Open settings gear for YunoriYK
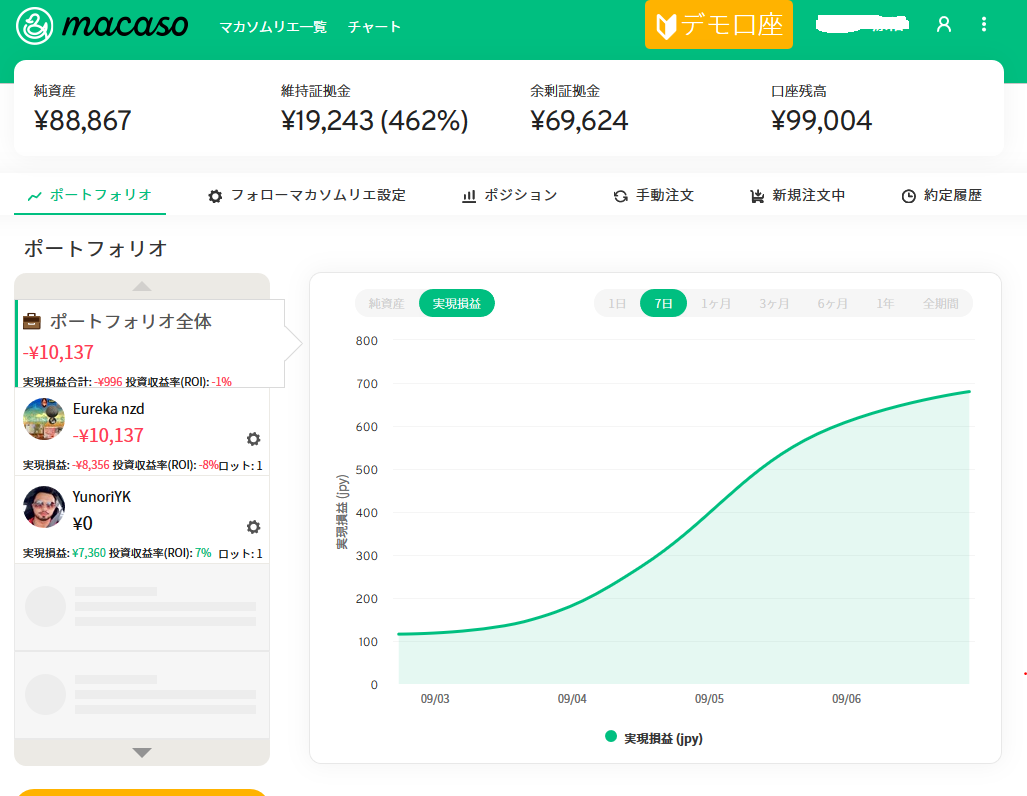 [x=253, y=527]
